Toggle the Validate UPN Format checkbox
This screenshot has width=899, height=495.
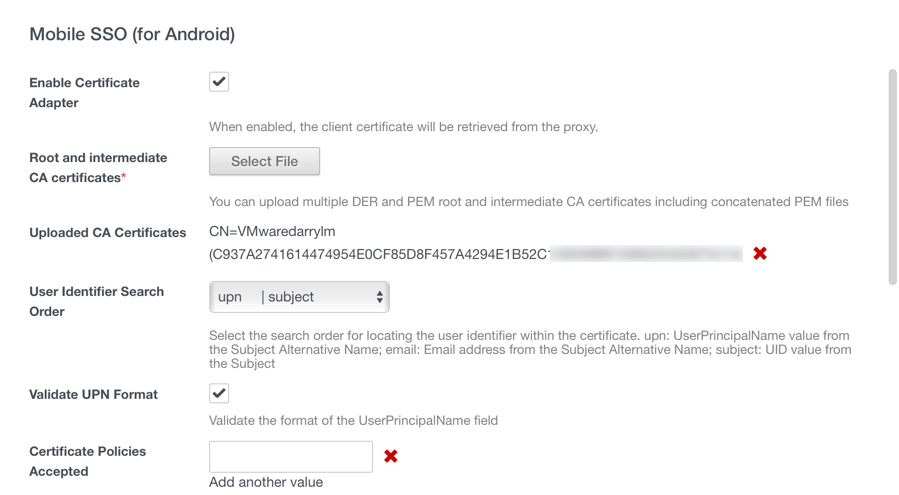[219, 393]
